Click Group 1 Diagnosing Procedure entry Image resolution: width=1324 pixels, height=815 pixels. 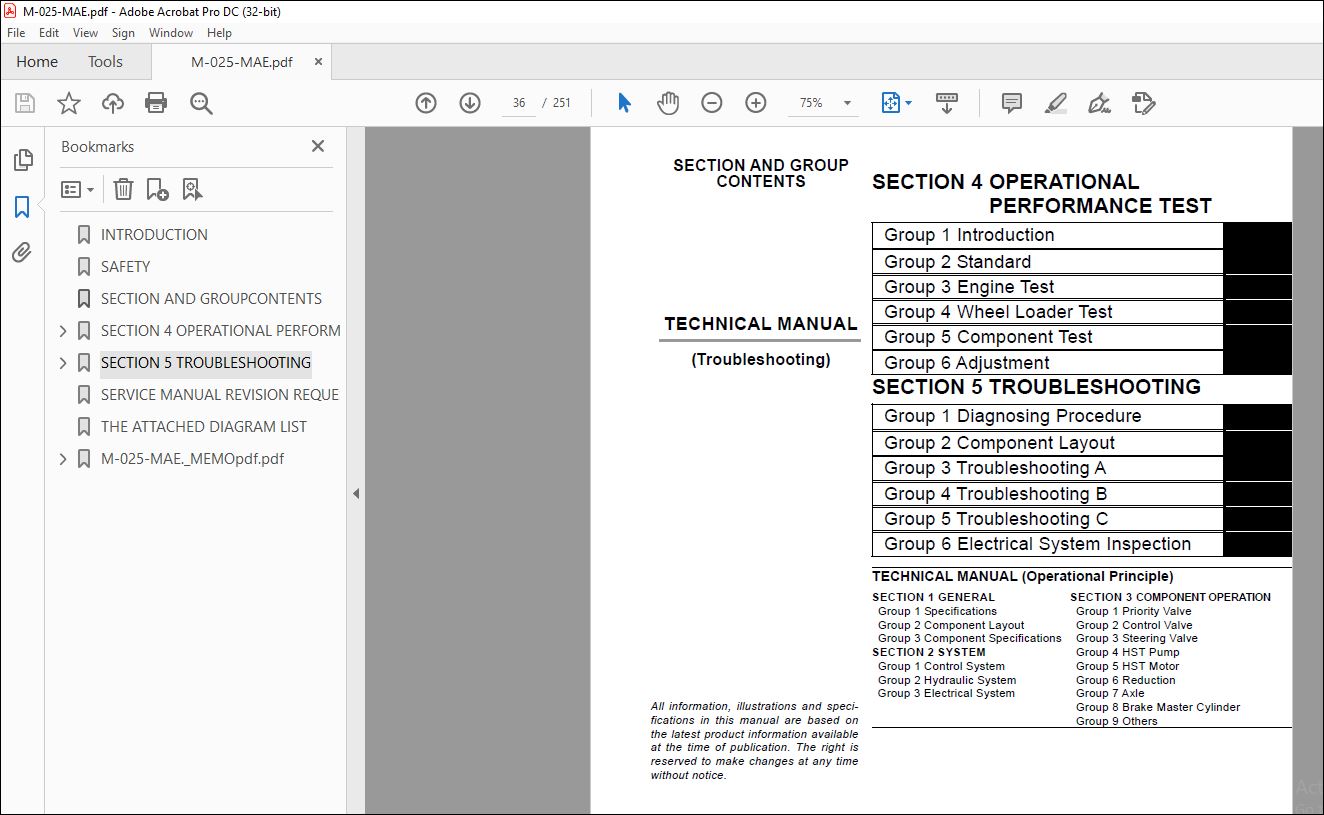point(1012,416)
